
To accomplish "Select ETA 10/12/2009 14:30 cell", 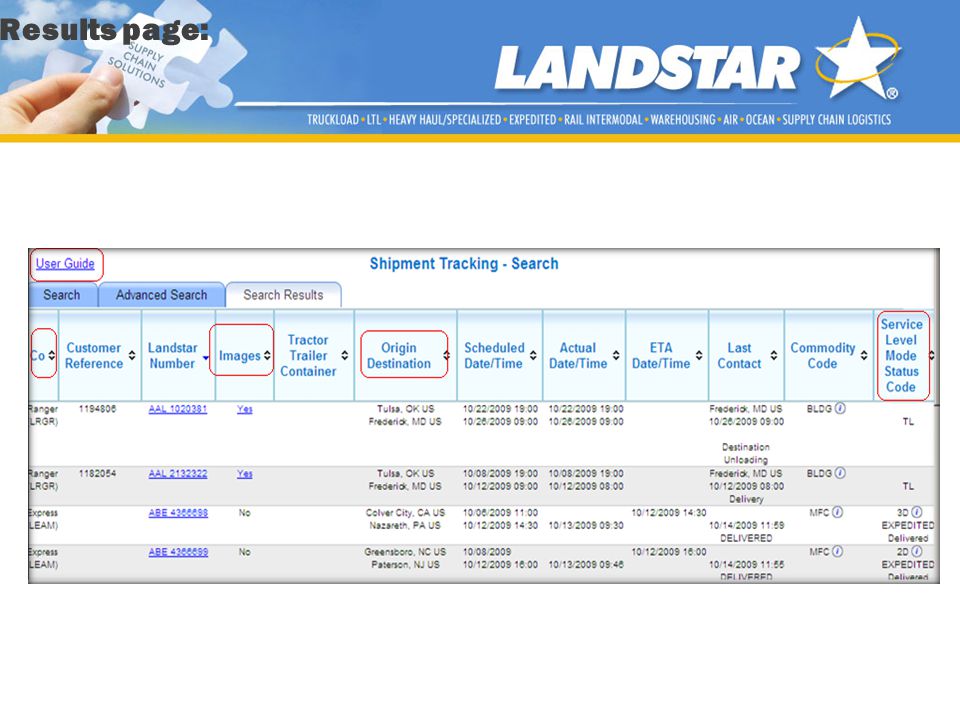I will (x=669, y=513).
